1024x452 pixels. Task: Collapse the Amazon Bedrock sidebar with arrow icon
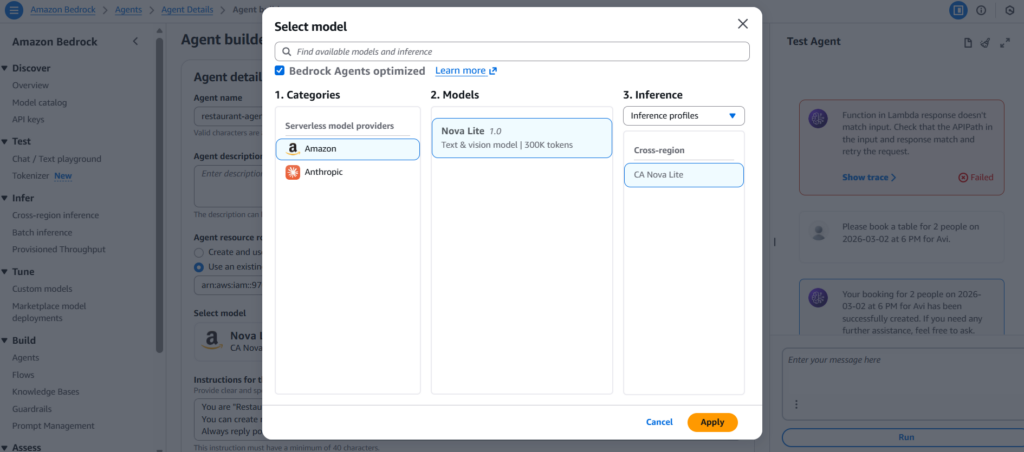click(136, 41)
